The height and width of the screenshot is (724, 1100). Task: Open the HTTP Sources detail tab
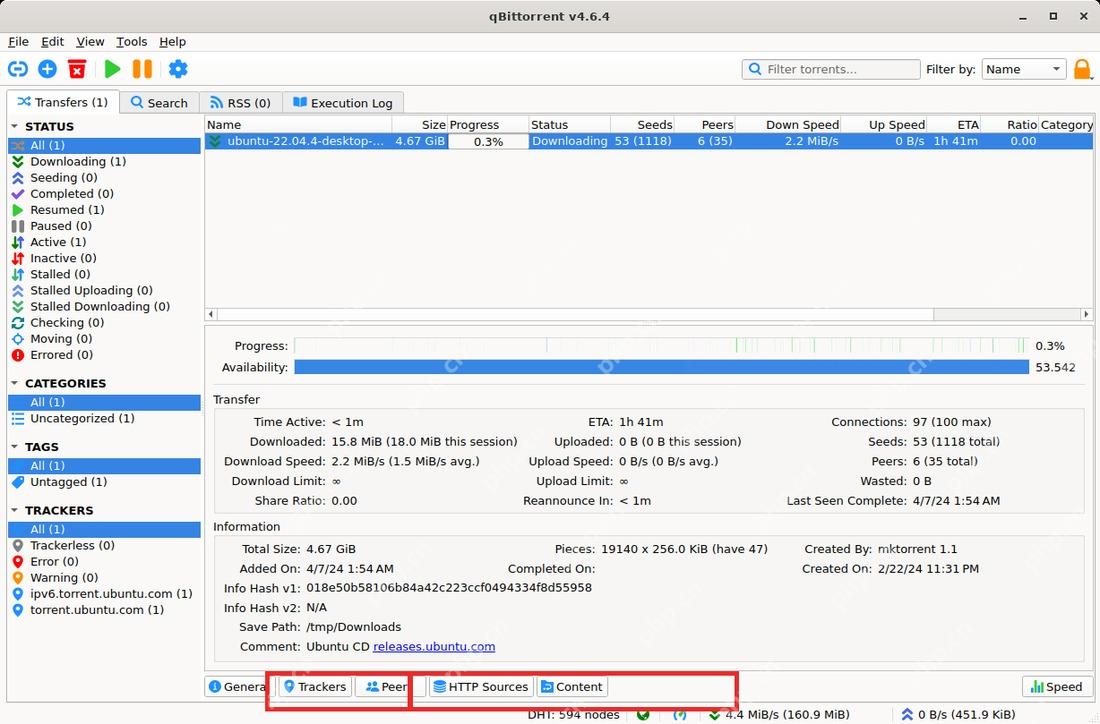coord(481,687)
